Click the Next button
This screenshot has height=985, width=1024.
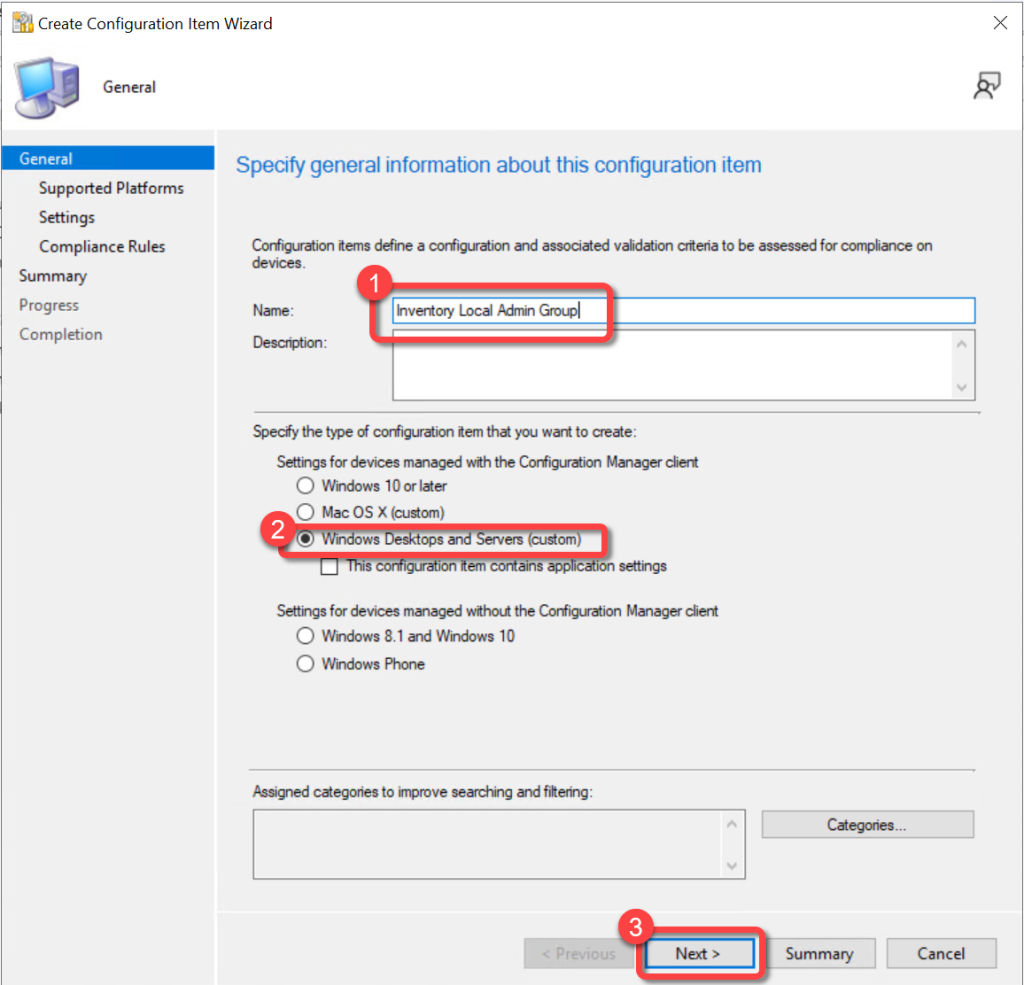[x=699, y=953]
